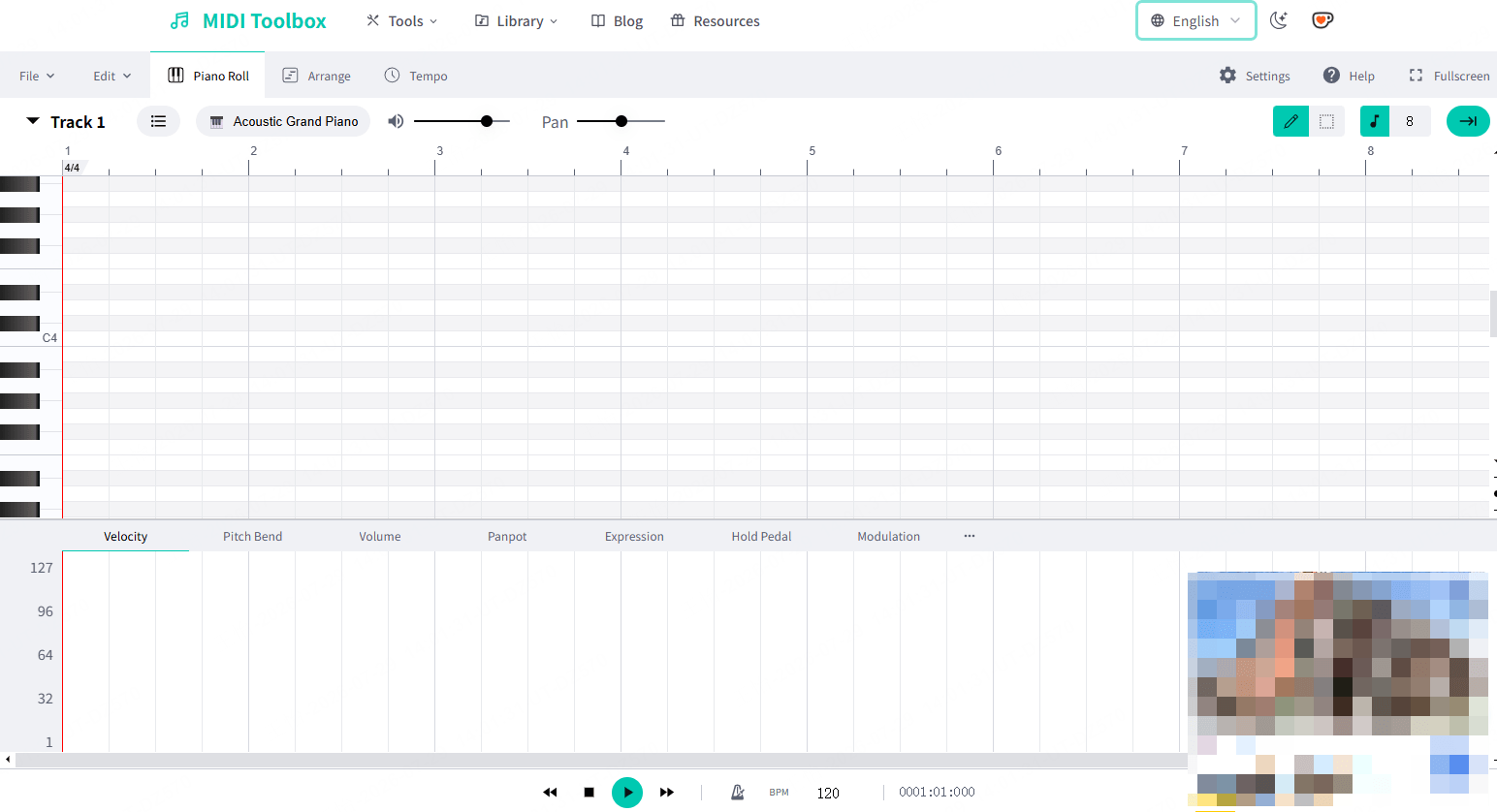Select the Modulation tab
The image size is (1497, 812).
click(x=888, y=536)
